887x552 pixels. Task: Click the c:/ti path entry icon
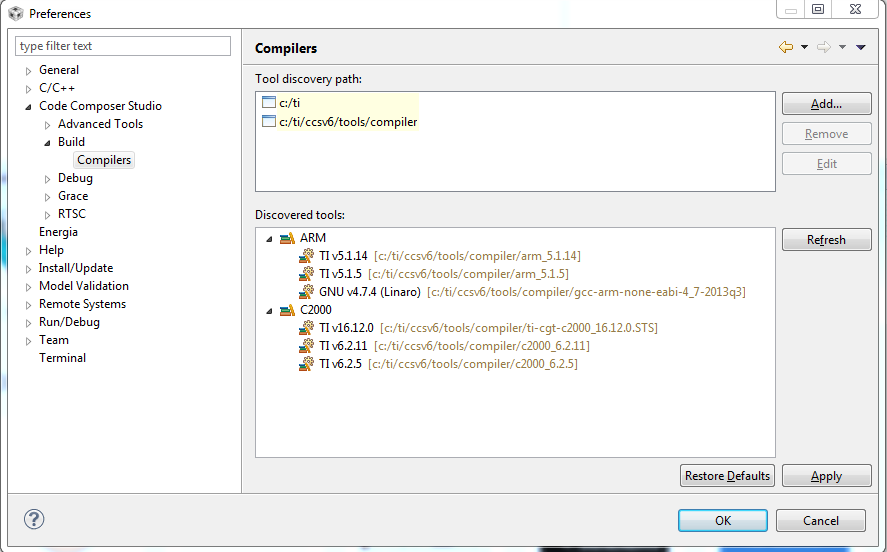269,102
